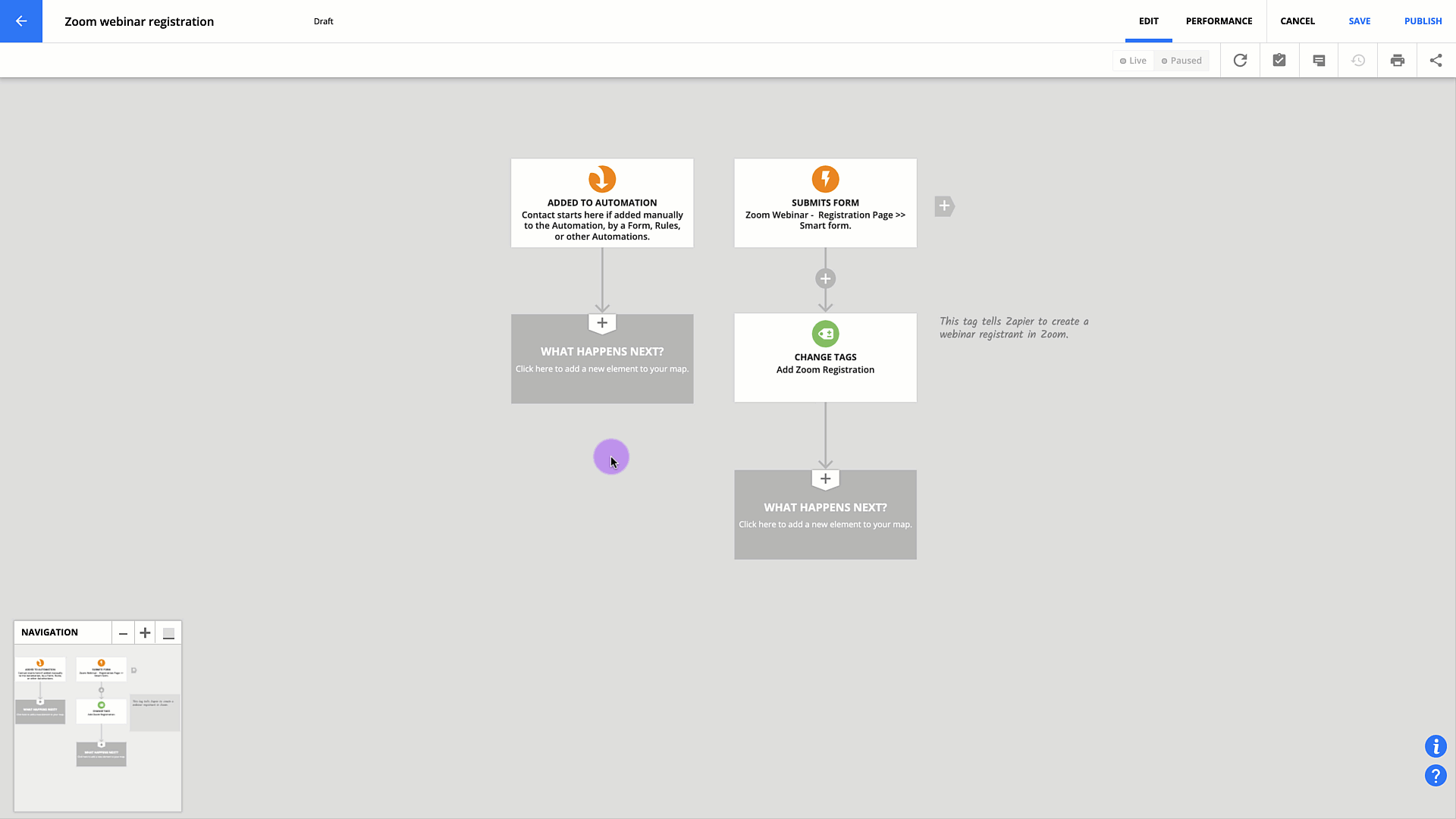Open version history clock icon
This screenshot has width=1456, height=819.
1358,61
